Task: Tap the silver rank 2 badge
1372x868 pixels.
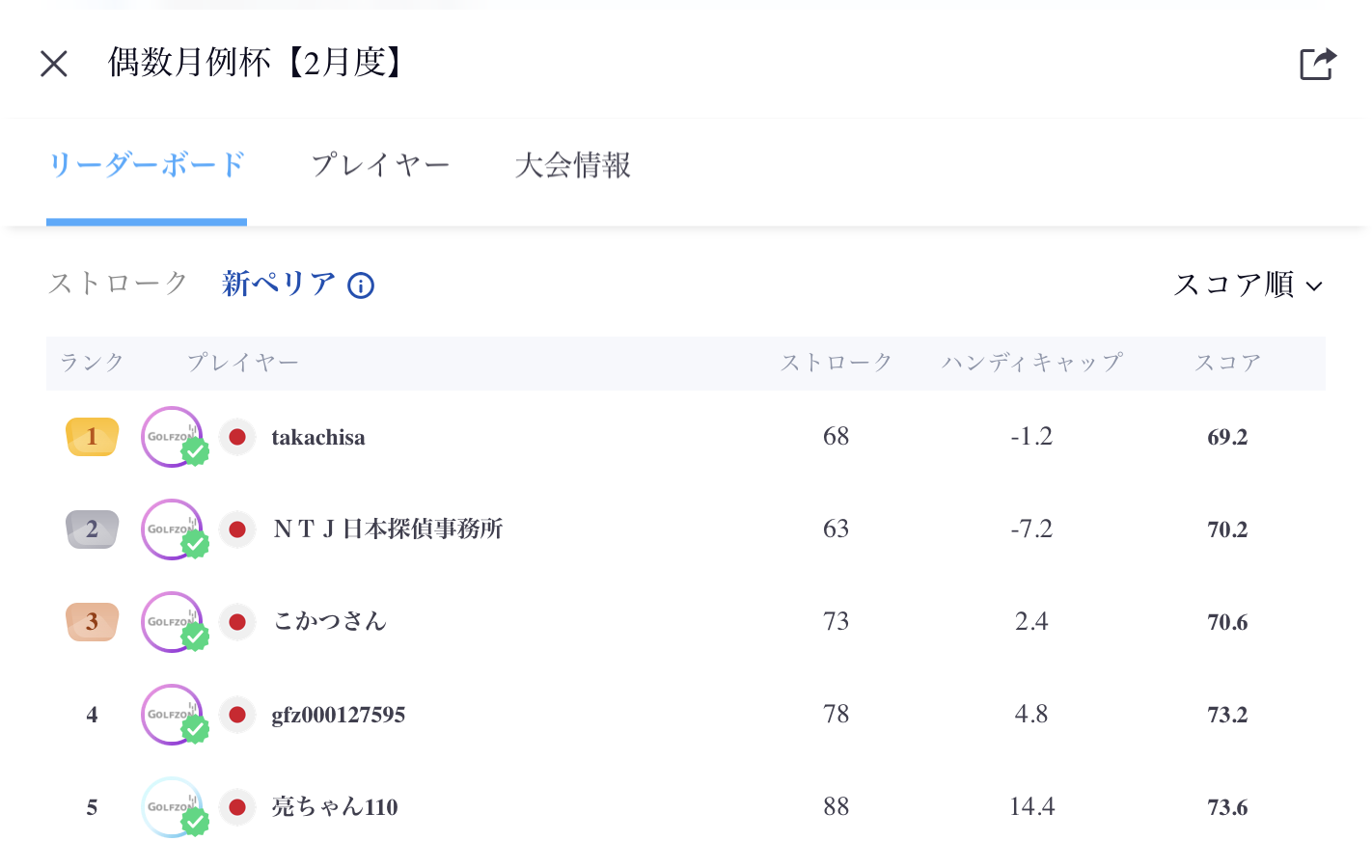Action: pos(92,529)
